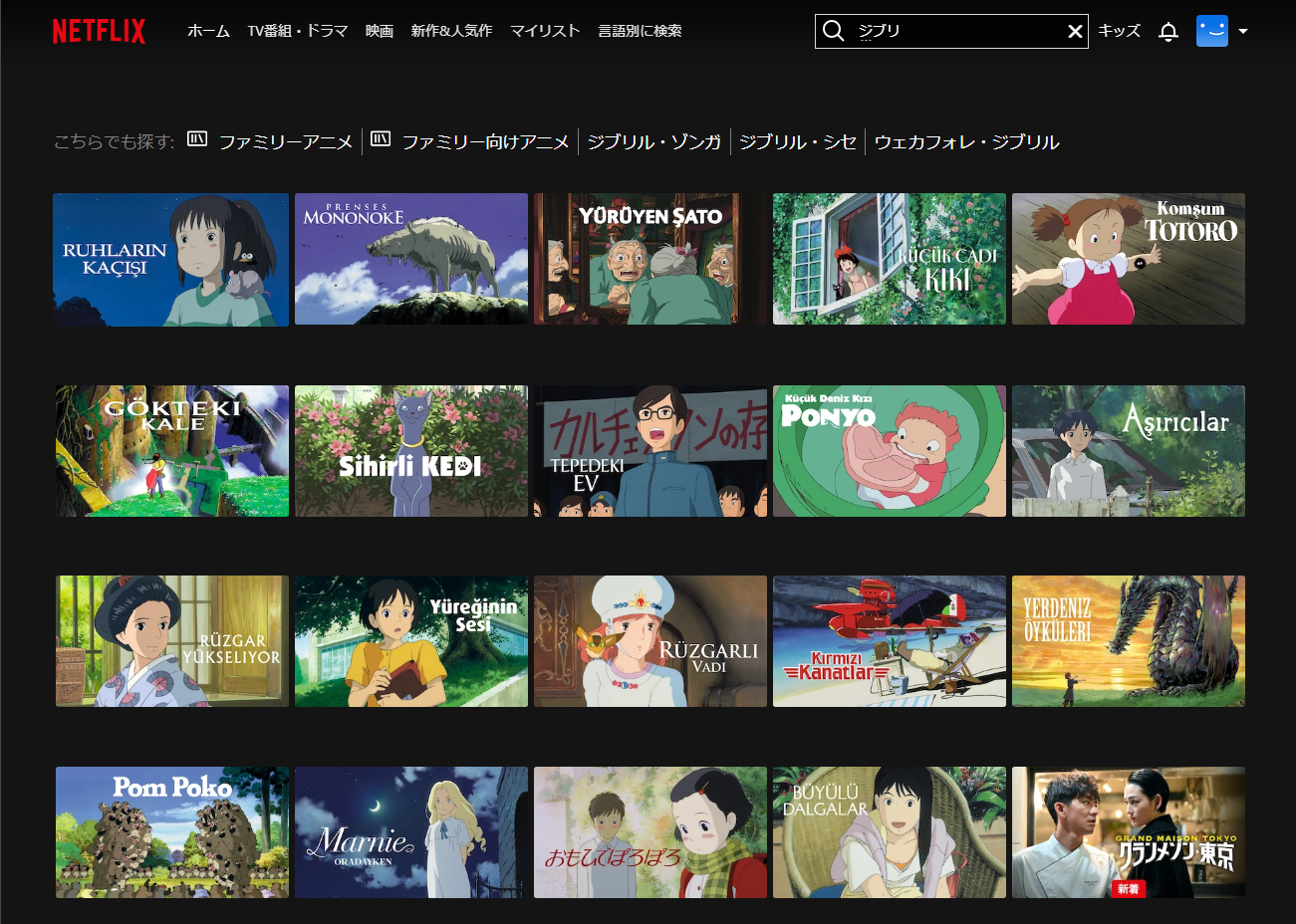Open the Ponyo title card
The image size is (1296, 924).
click(890, 451)
